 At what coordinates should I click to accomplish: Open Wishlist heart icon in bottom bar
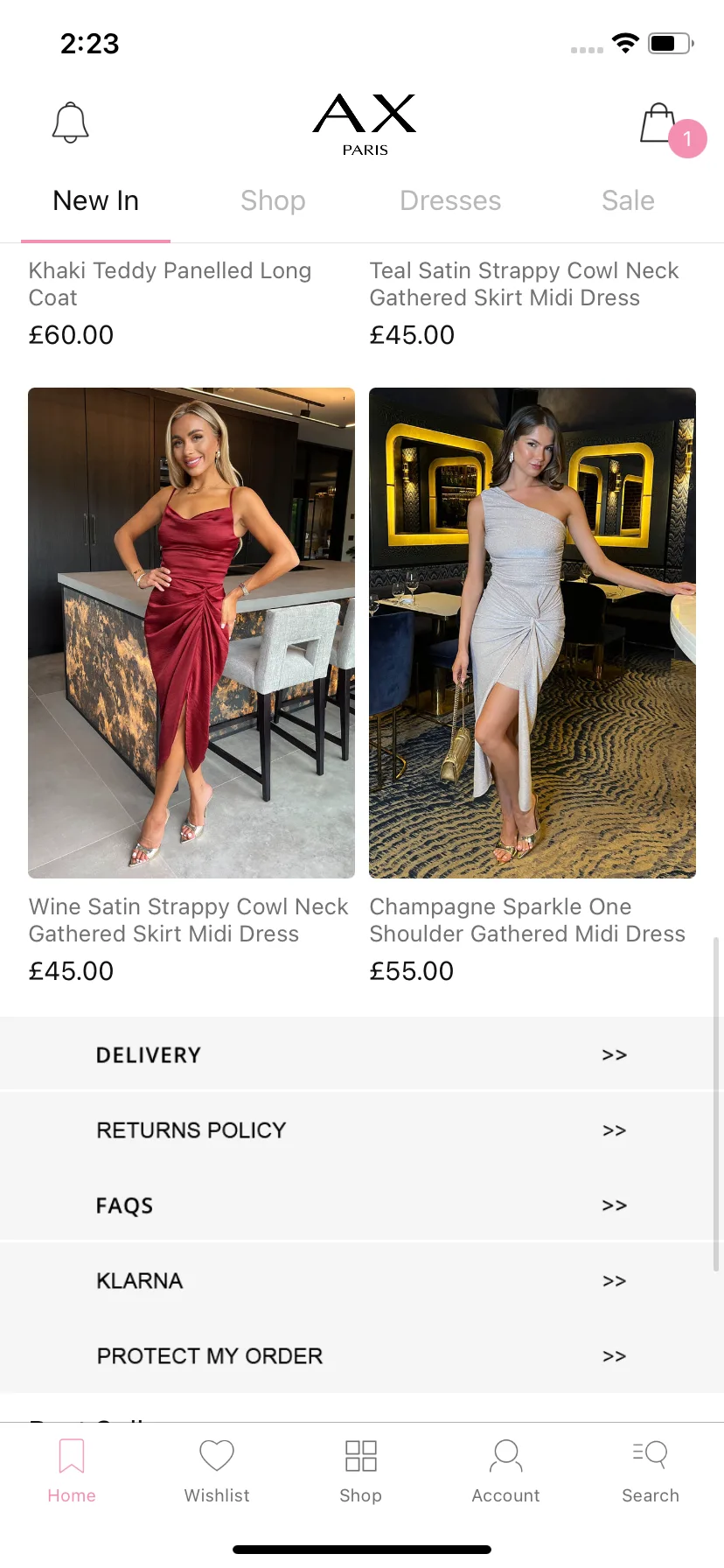coord(217,1456)
